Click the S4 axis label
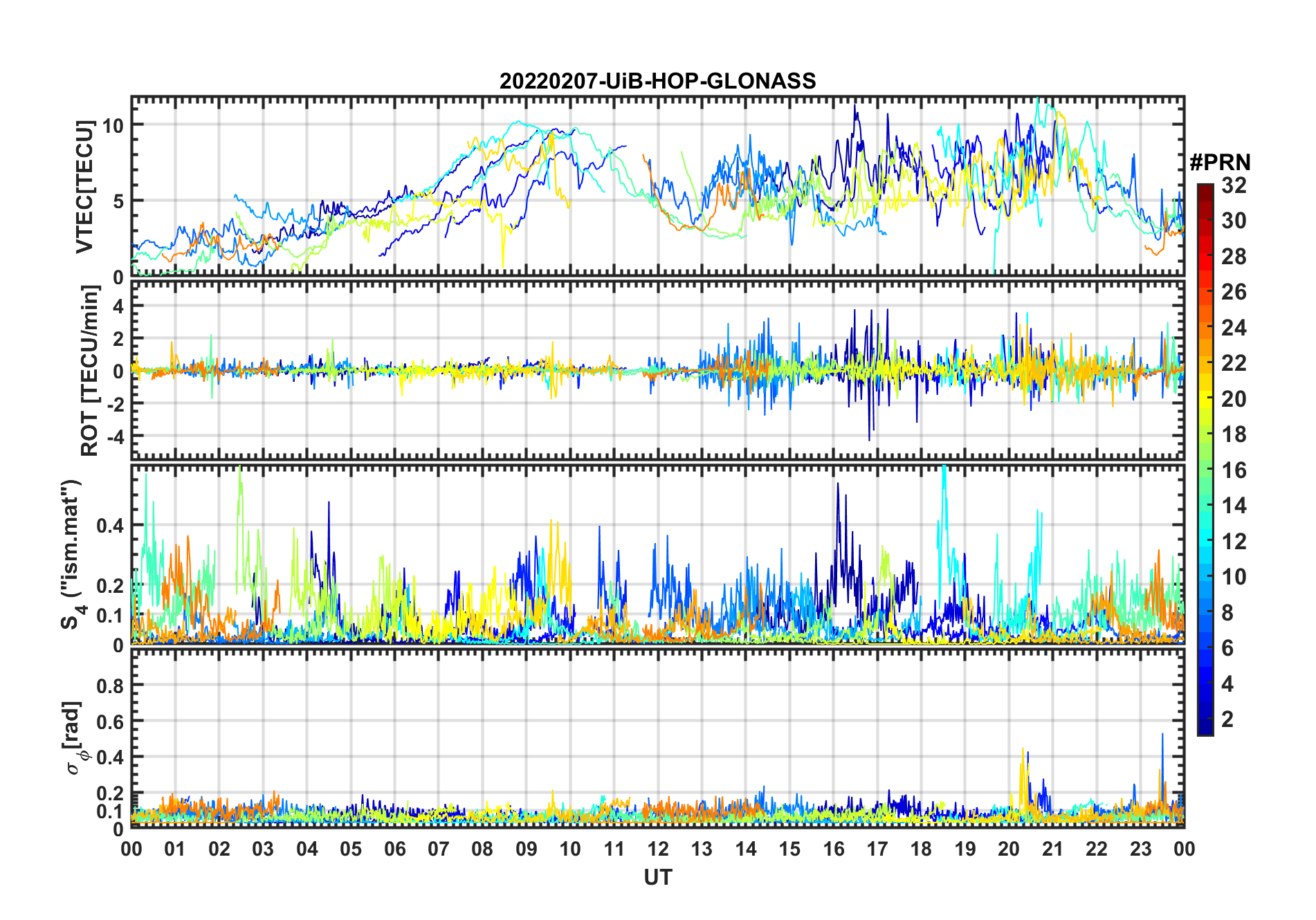Viewport: 1316px width, 920px height. [x=72, y=555]
